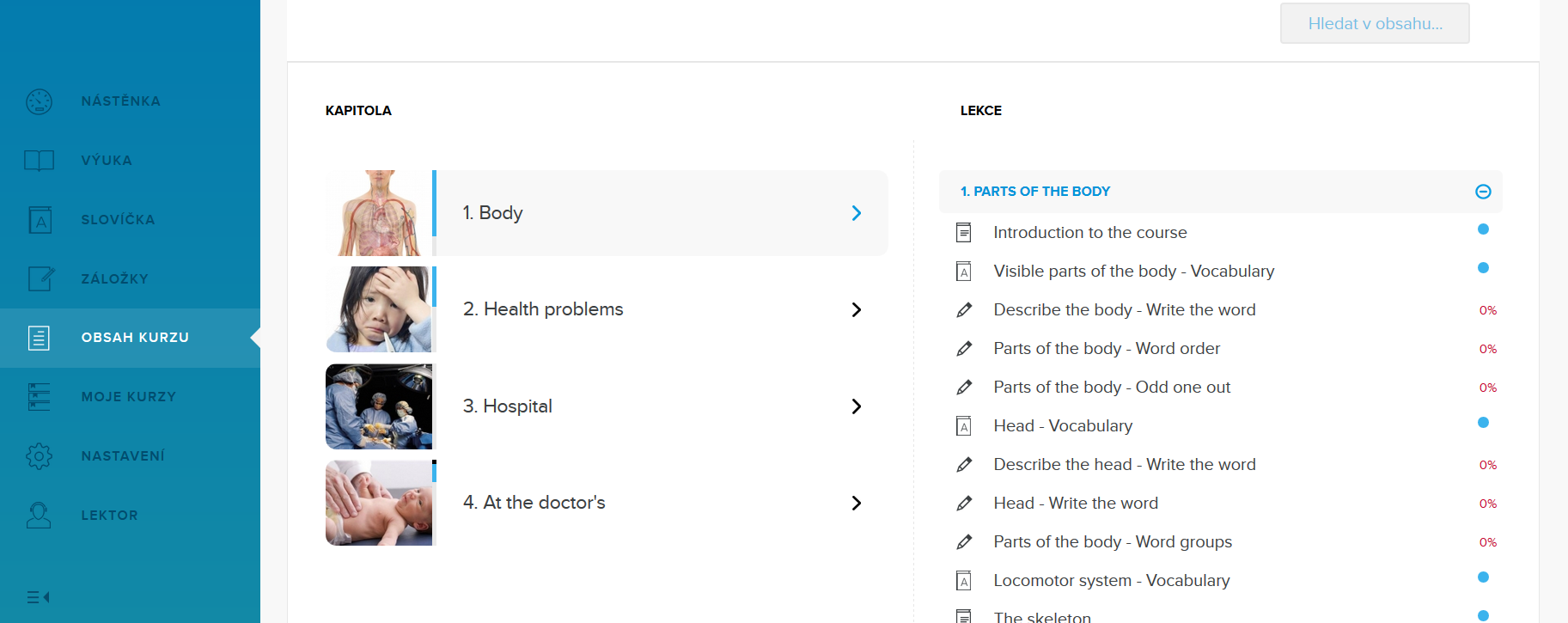Screen dimensions: 1568x623
Task: Click status dot for Head - Vocabulary
Action: 1483,423
